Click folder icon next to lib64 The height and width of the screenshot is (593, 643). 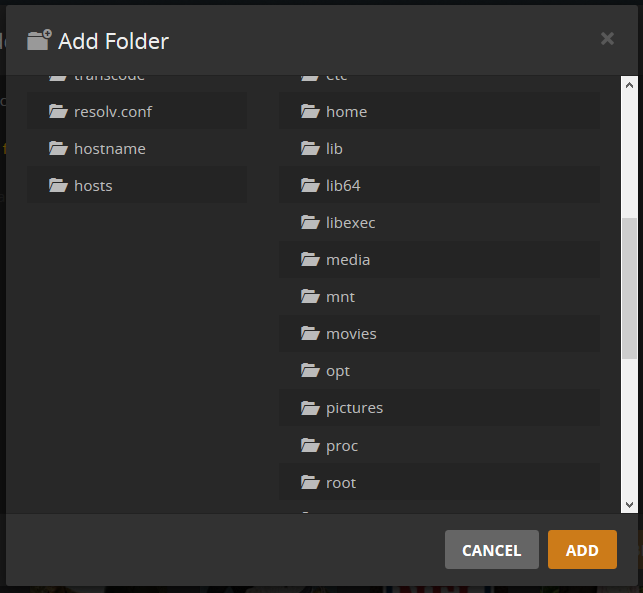click(310, 185)
